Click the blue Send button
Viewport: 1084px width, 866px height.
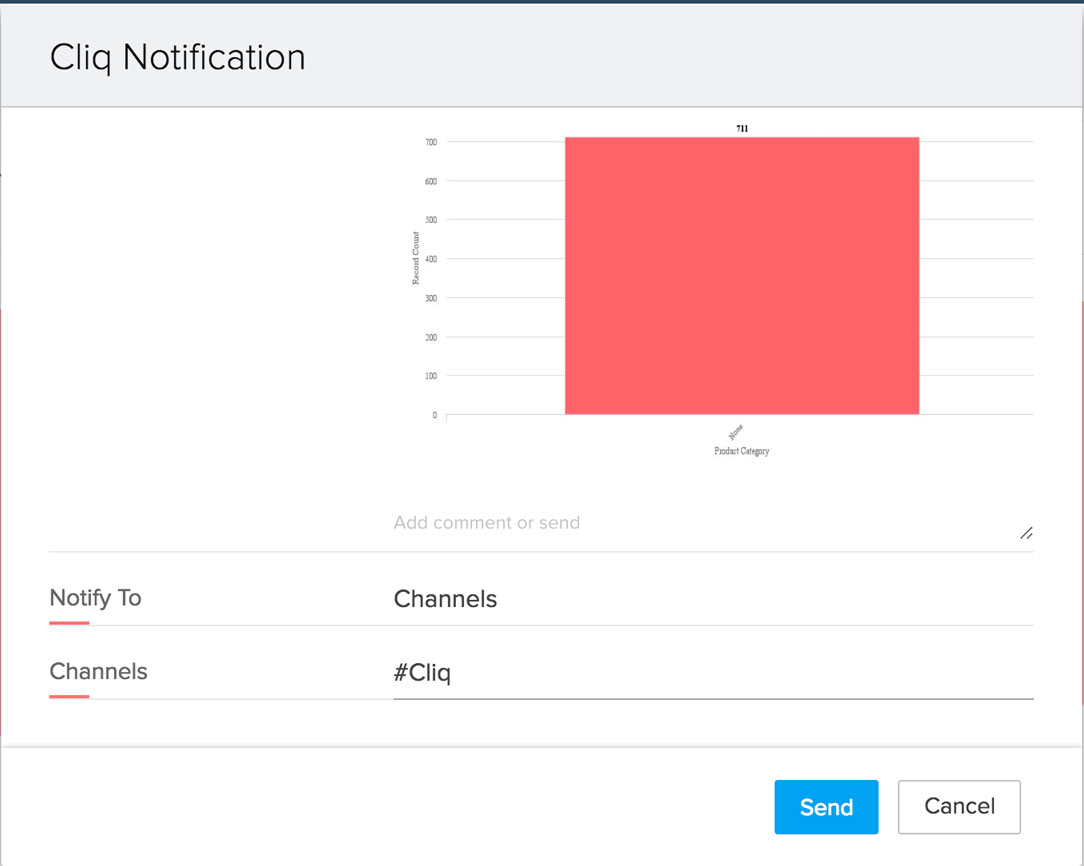[x=826, y=807]
